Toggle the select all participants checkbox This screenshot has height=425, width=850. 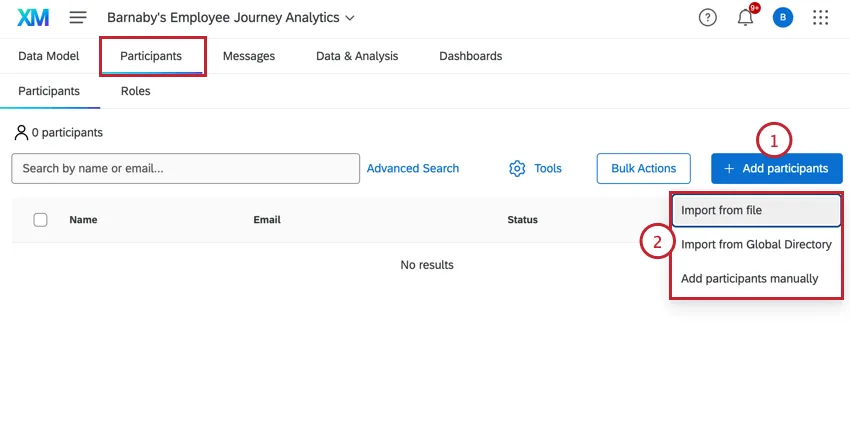41,220
